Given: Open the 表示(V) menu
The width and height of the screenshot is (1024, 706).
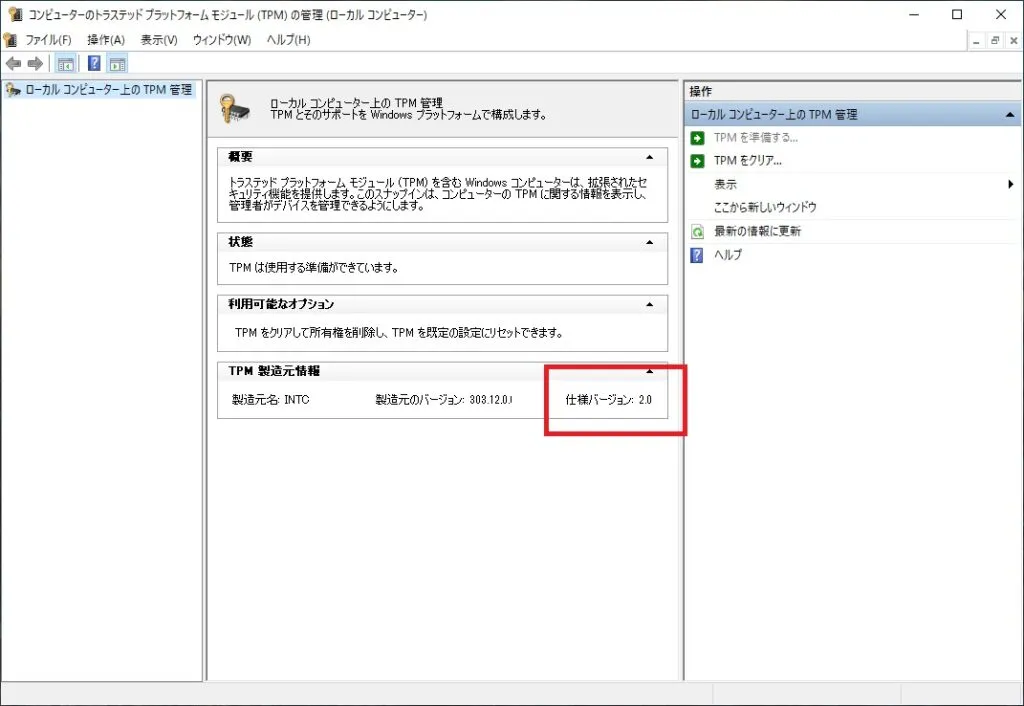Looking at the screenshot, I should [159, 40].
